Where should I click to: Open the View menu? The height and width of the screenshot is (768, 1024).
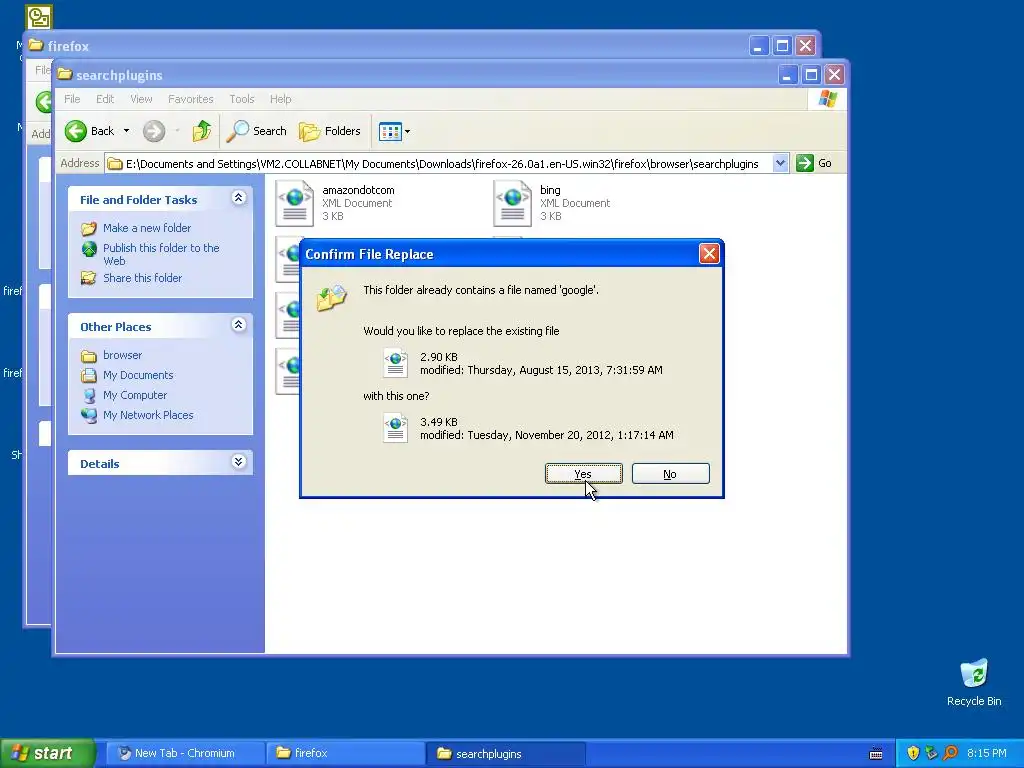[x=141, y=99]
